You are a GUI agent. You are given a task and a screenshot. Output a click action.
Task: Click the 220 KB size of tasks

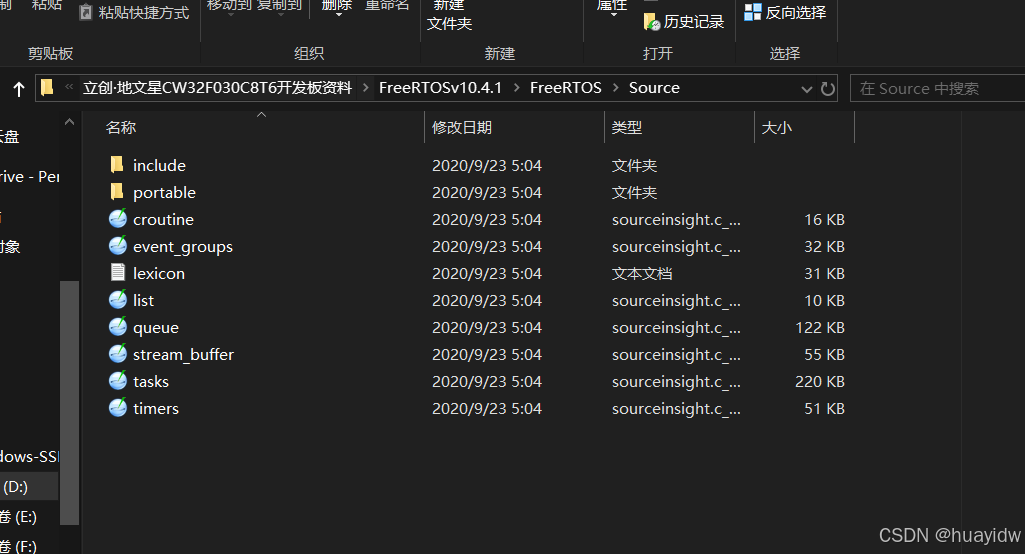click(820, 381)
